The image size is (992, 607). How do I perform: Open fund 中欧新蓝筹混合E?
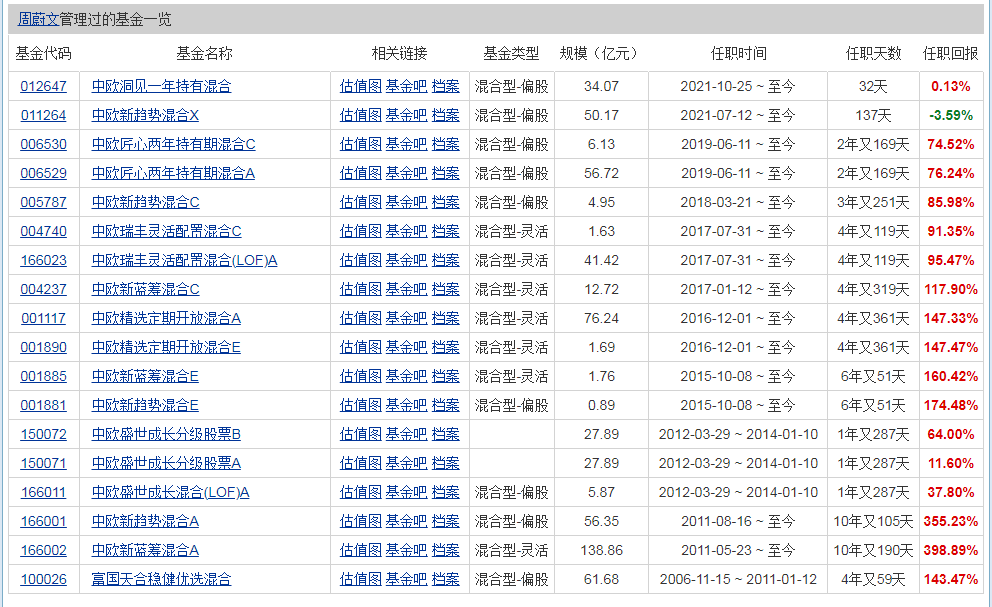[x=145, y=377]
